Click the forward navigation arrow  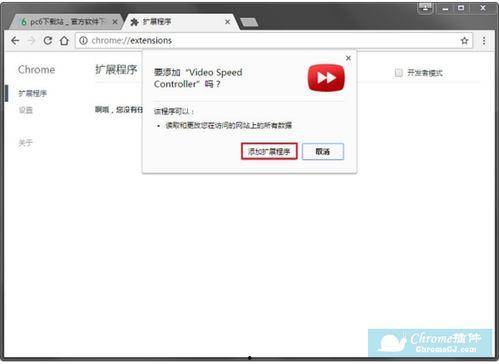(32, 41)
